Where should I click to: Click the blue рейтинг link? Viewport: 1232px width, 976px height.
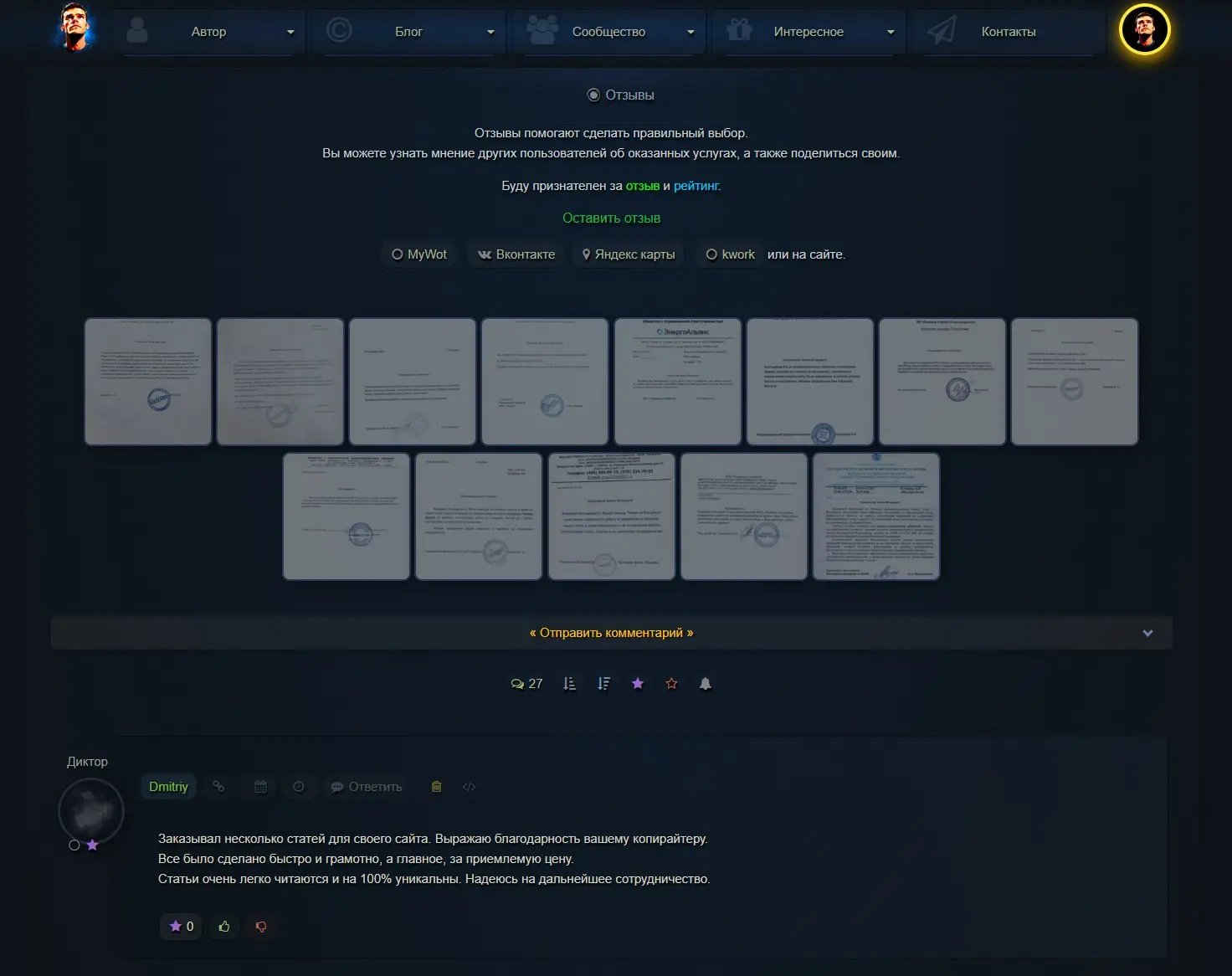click(696, 186)
